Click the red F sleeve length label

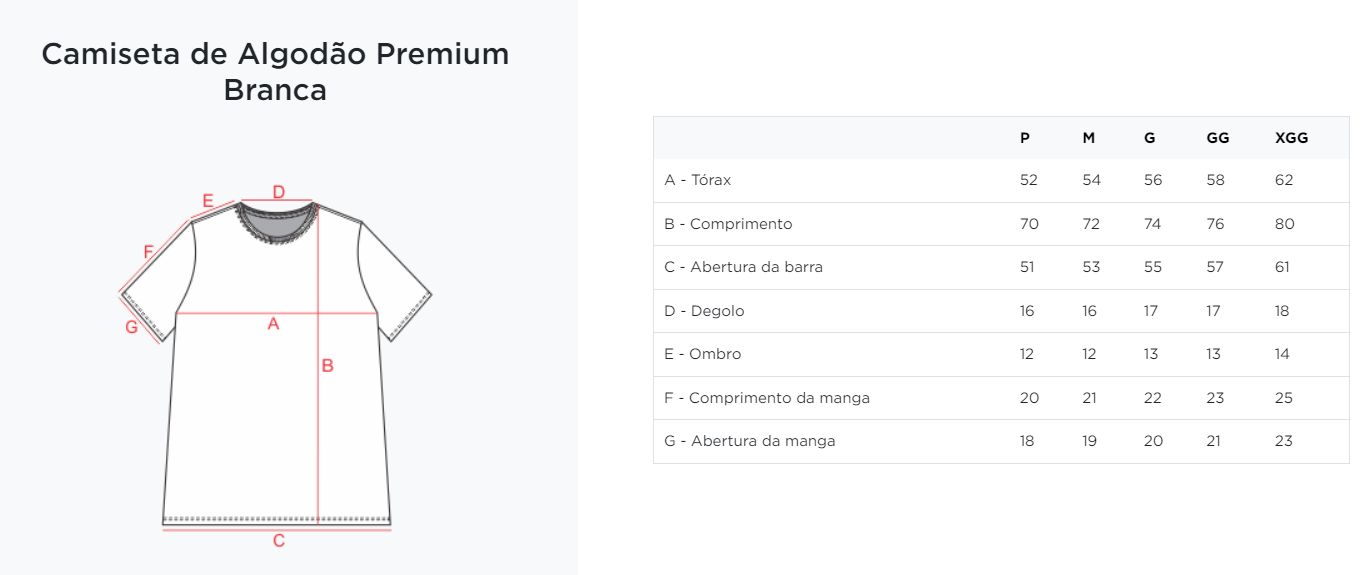pos(148,252)
